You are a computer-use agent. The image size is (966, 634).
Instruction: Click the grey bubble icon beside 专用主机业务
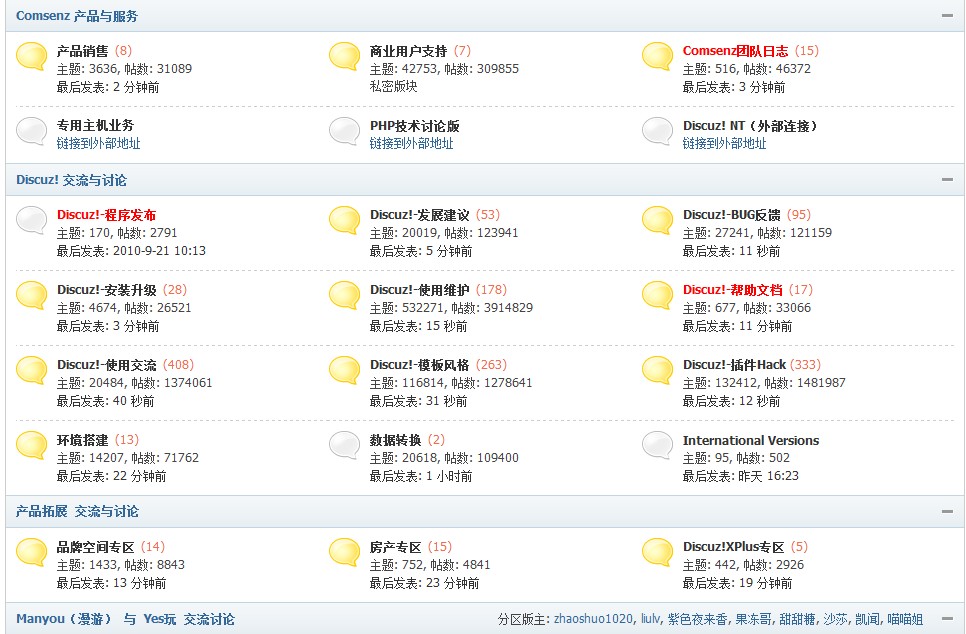coord(31,132)
